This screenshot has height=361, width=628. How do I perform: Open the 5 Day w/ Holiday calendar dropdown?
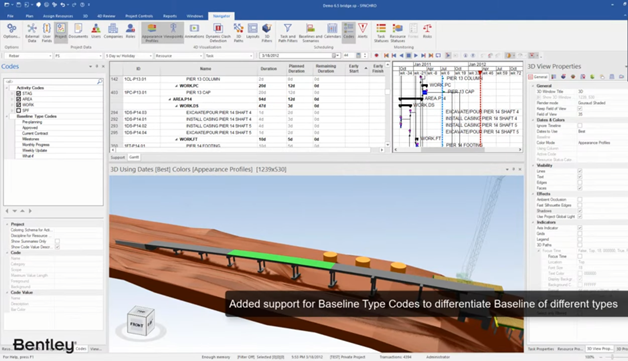(x=128, y=56)
